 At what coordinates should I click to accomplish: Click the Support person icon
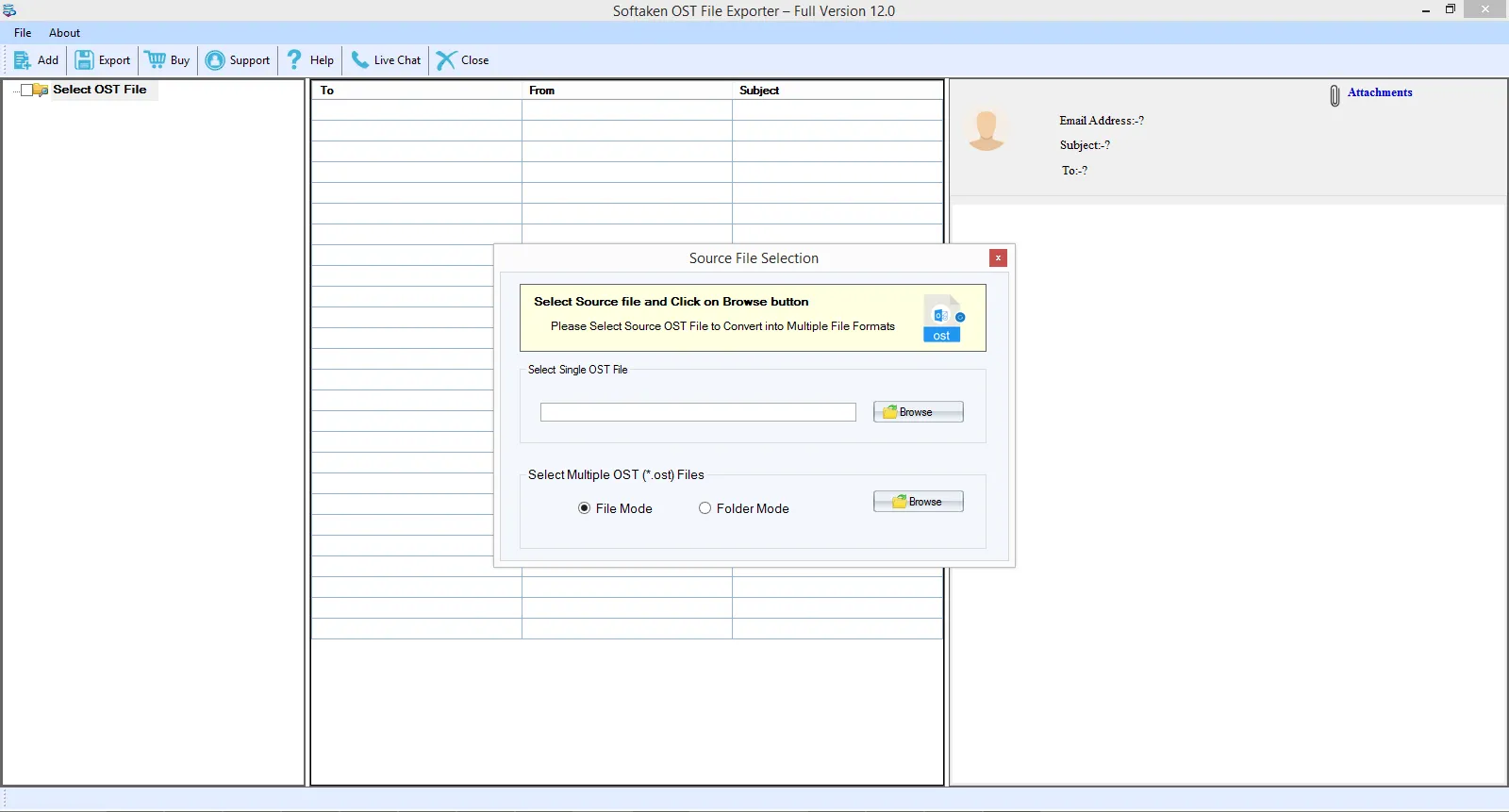click(215, 60)
